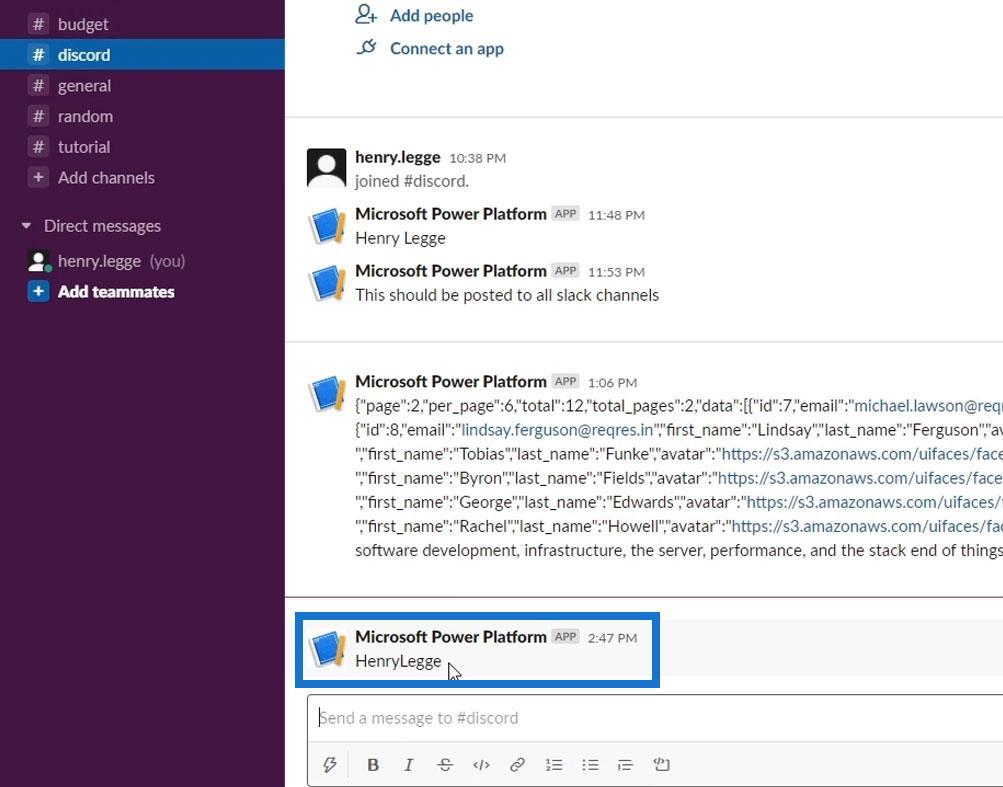Toggle ordered list formatting
This screenshot has height=787, width=1003.
554,765
